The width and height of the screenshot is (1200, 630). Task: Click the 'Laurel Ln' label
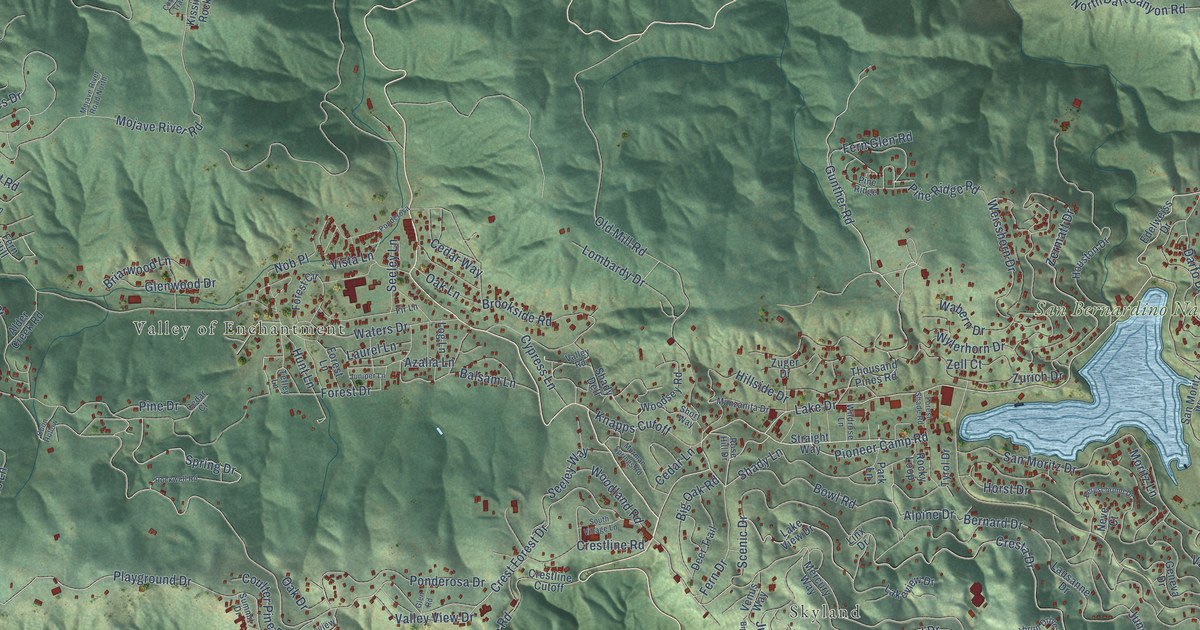tap(371, 349)
